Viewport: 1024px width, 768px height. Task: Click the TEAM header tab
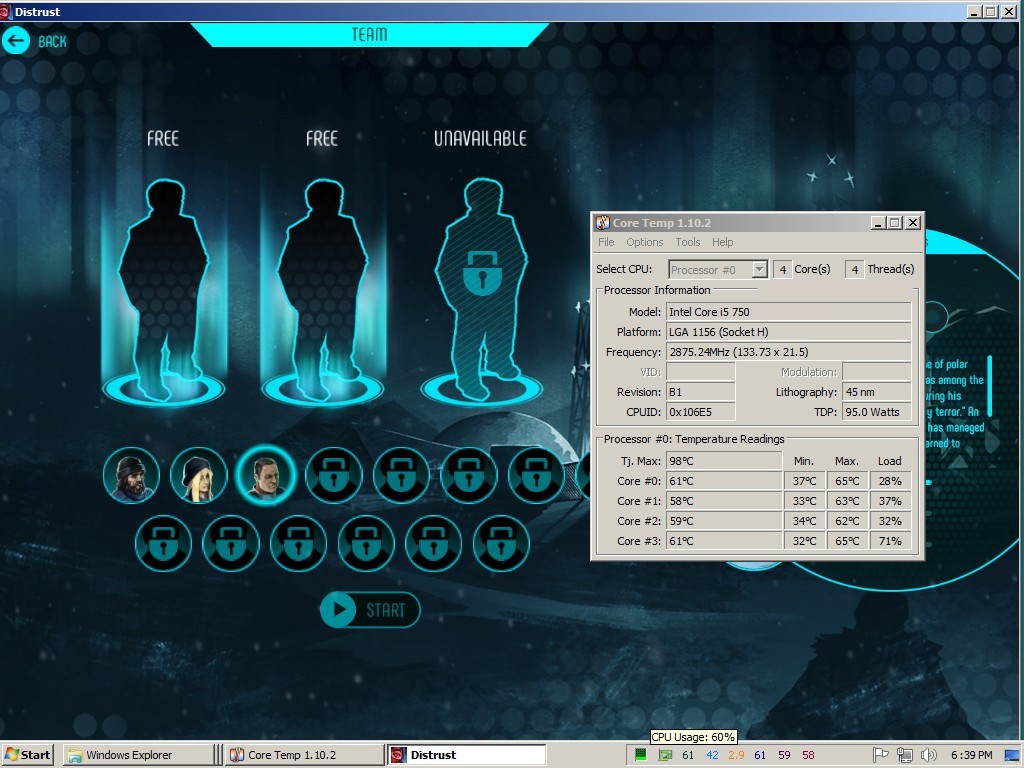tap(370, 35)
